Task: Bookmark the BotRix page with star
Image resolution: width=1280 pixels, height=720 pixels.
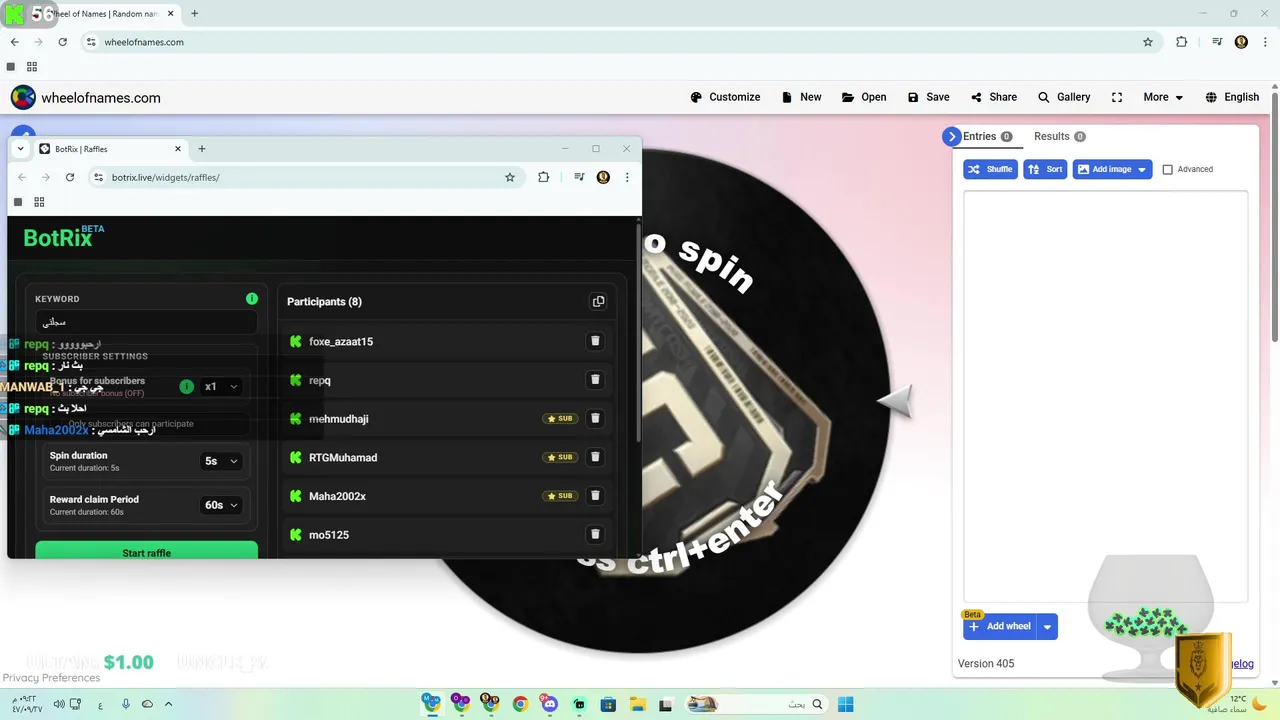Action: 510,177
